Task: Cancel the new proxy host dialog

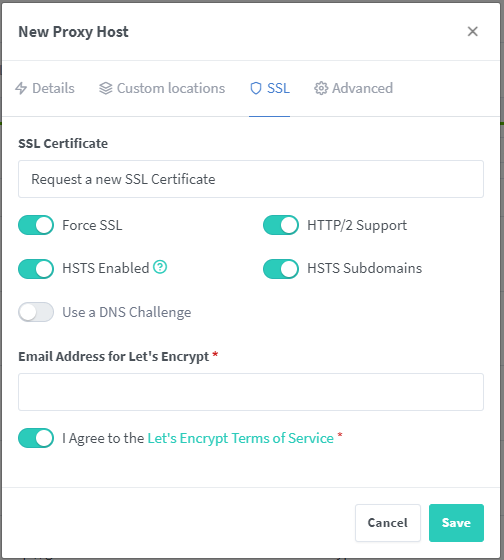Action: [388, 523]
